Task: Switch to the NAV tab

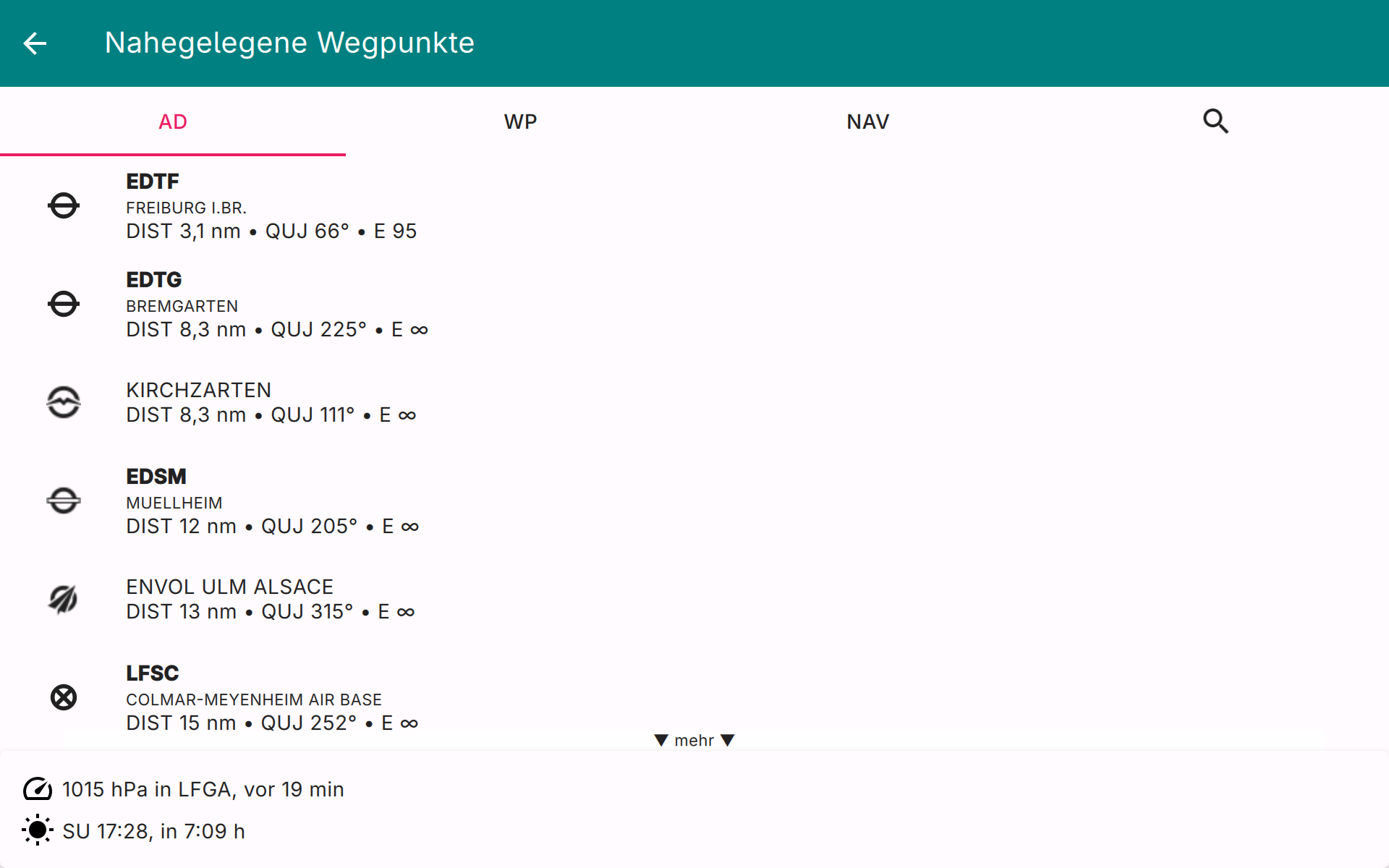Action: (867, 122)
